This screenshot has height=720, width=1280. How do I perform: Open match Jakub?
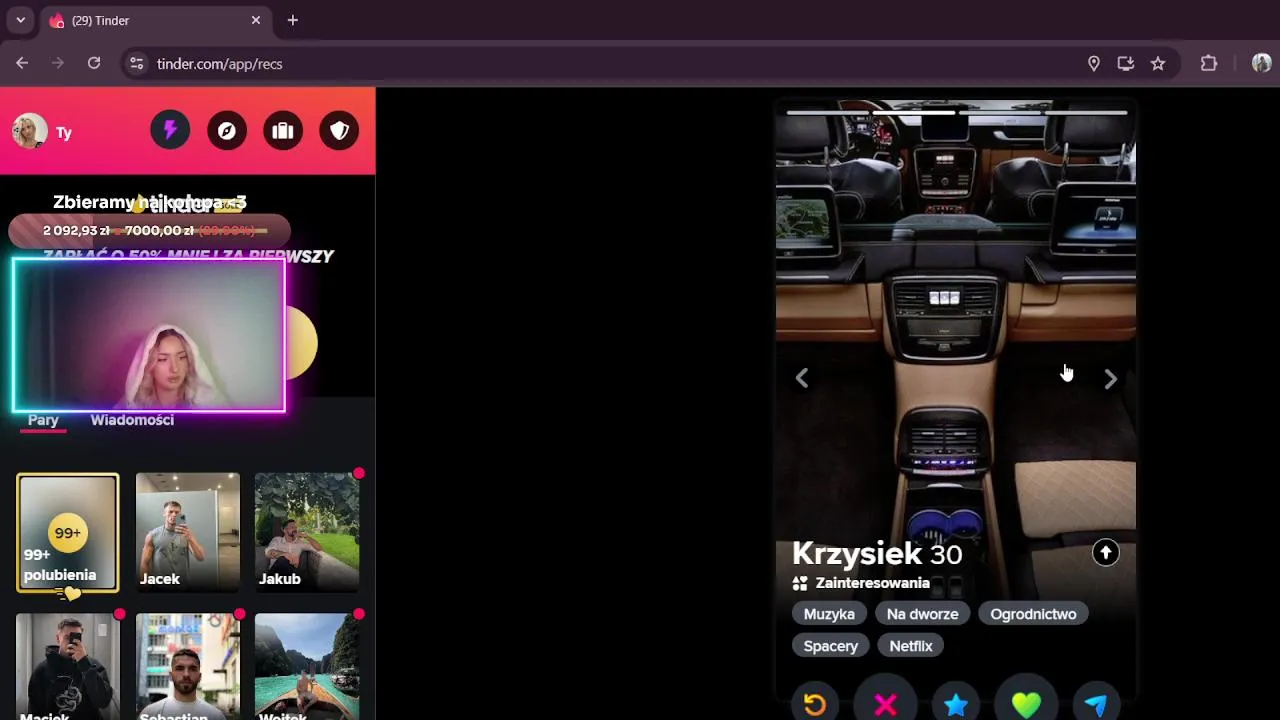pyautogui.click(x=307, y=533)
